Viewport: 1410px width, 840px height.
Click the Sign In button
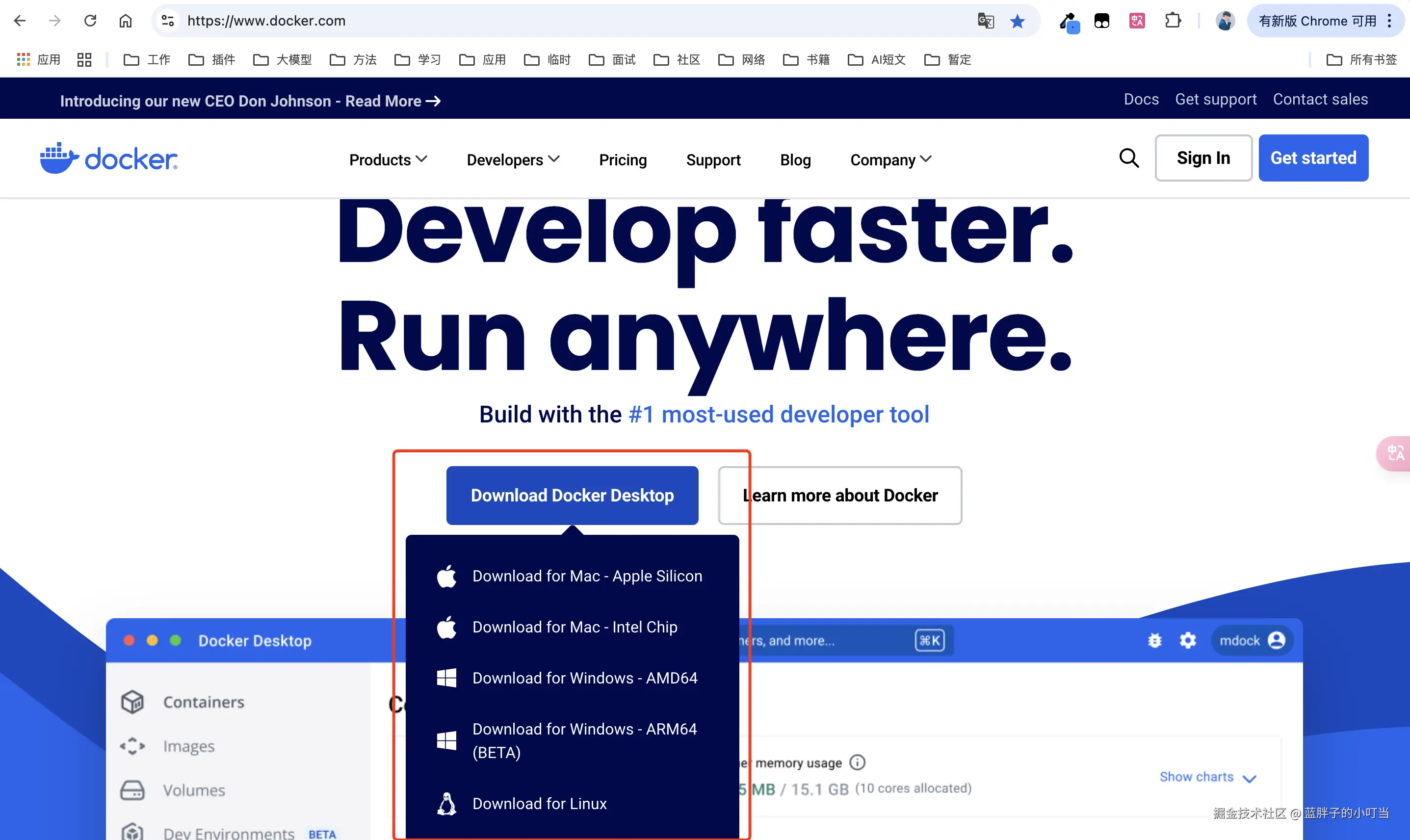click(1203, 158)
